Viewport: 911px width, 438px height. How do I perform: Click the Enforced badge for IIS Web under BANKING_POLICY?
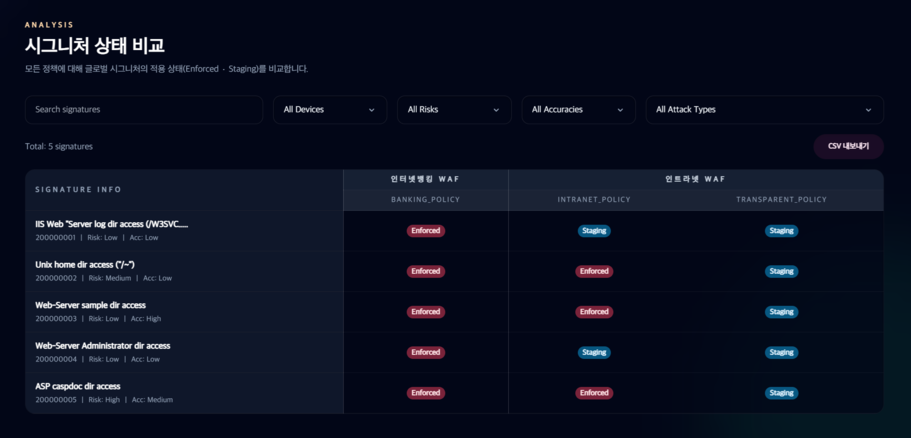(425, 231)
